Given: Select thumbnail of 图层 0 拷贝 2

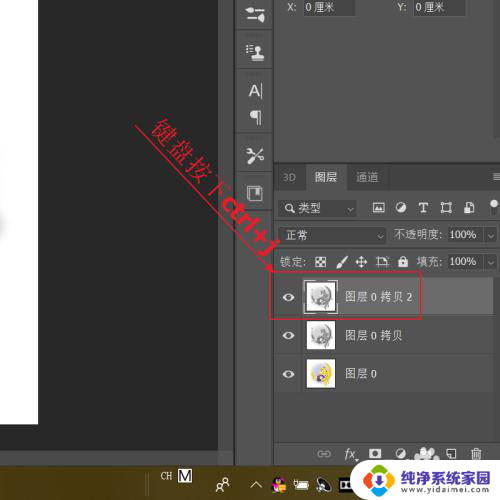Looking at the screenshot, I should coord(321,297).
